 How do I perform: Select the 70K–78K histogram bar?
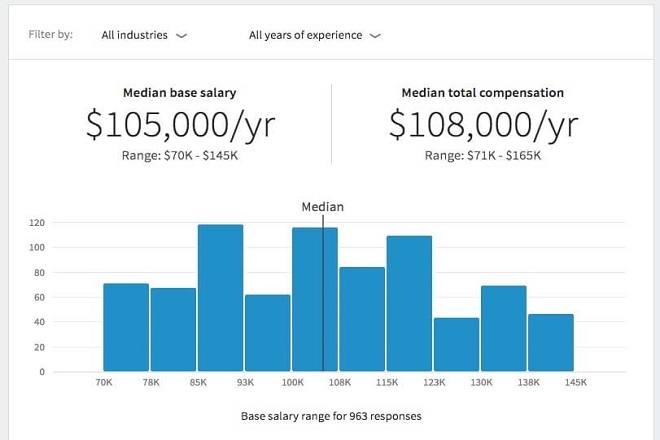click(x=126, y=327)
